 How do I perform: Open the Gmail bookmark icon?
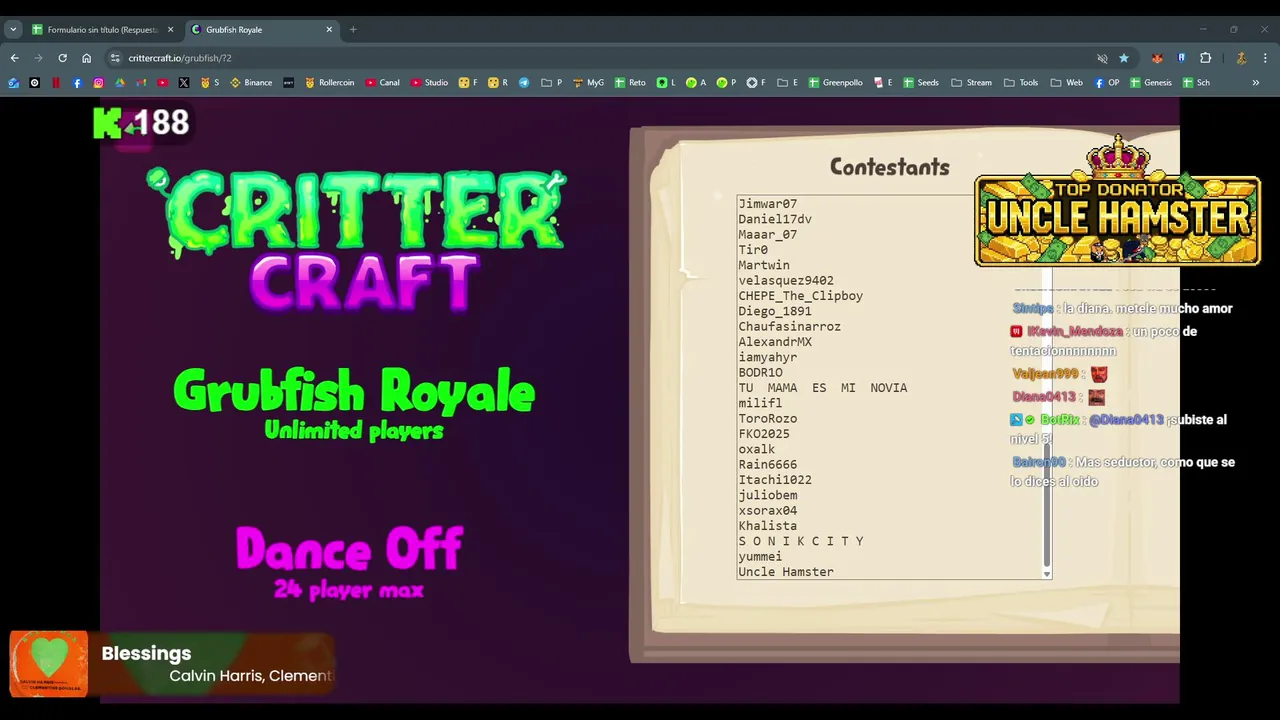click(141, 83)
